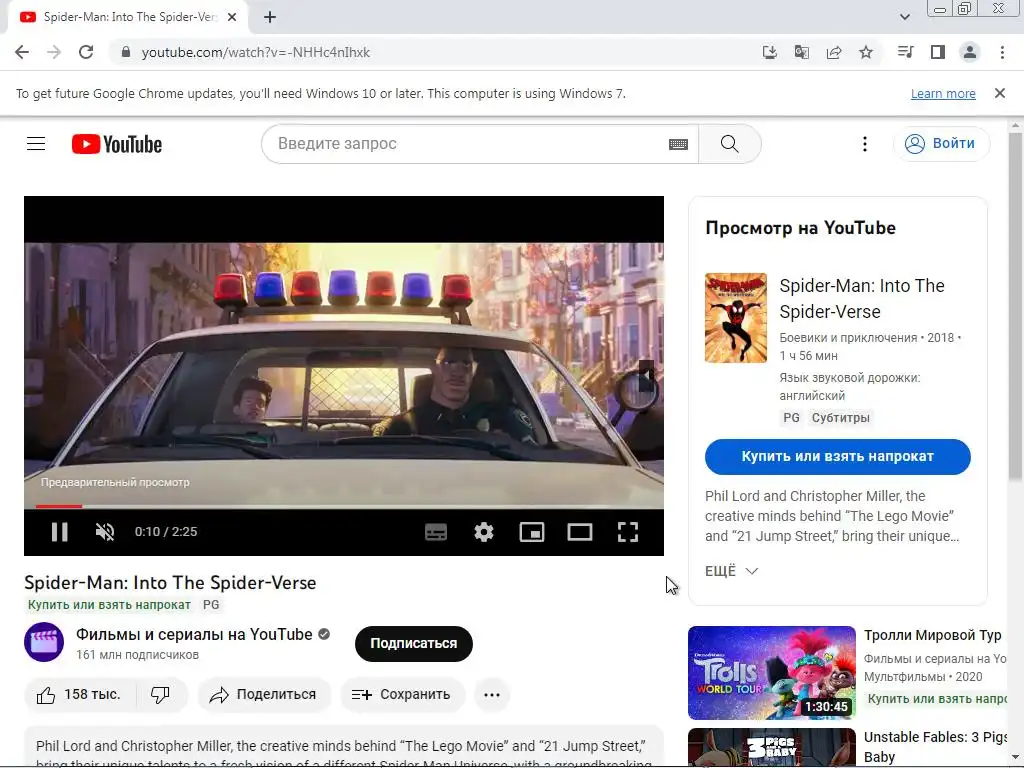The width and height of the screenshot is (1024, 768).
Task: Dislike the video
Action: coord(161,695)
